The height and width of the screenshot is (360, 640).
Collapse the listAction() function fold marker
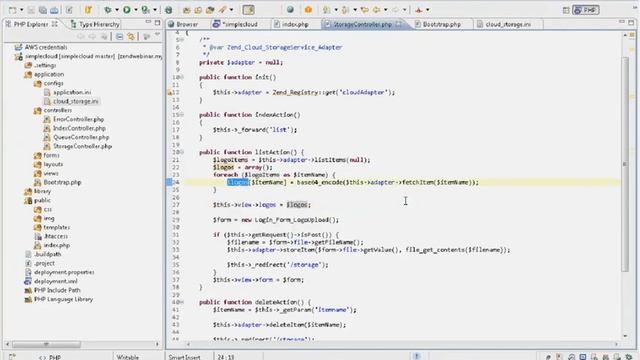pyautogui.click(x=182, y=152)
